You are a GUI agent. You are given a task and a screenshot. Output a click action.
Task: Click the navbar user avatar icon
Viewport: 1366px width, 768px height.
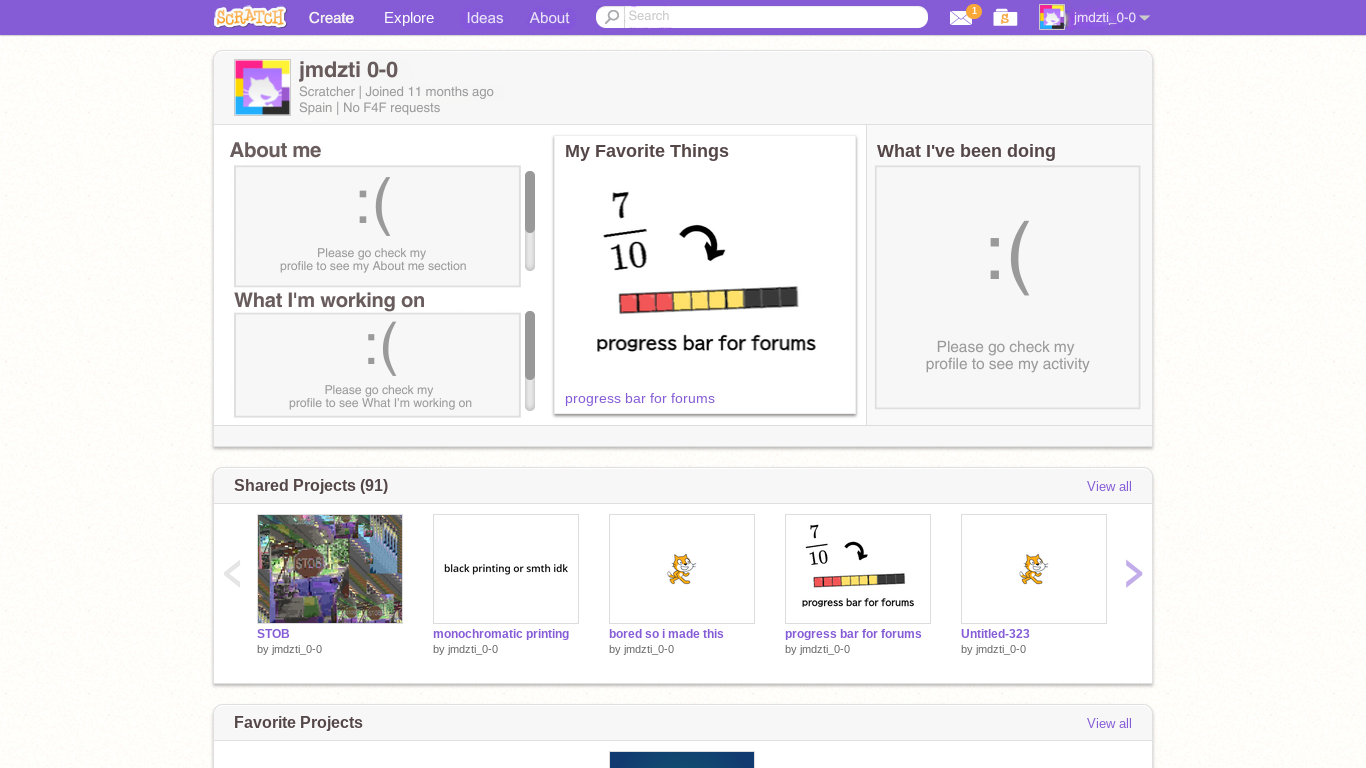[1052, 17]
